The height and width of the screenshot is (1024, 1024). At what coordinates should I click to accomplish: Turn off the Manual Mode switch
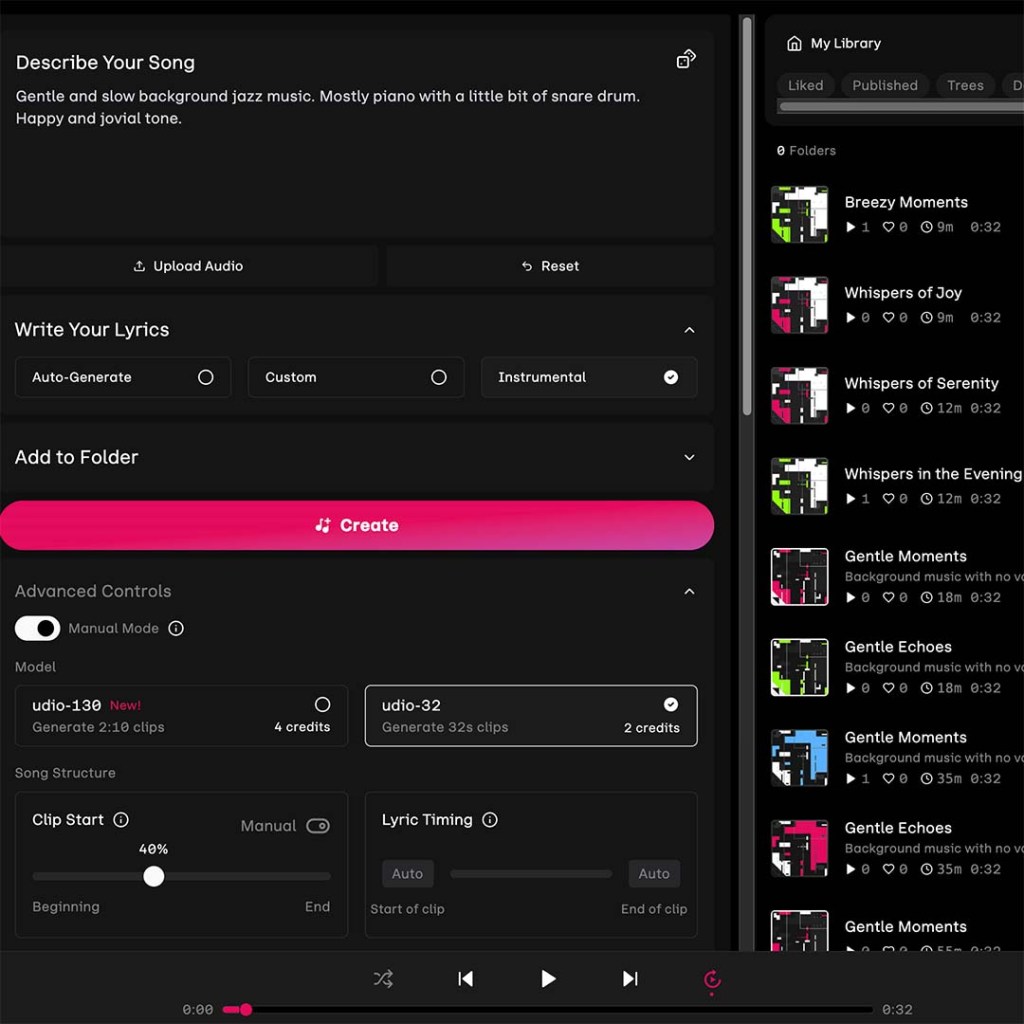coord(38,629)
